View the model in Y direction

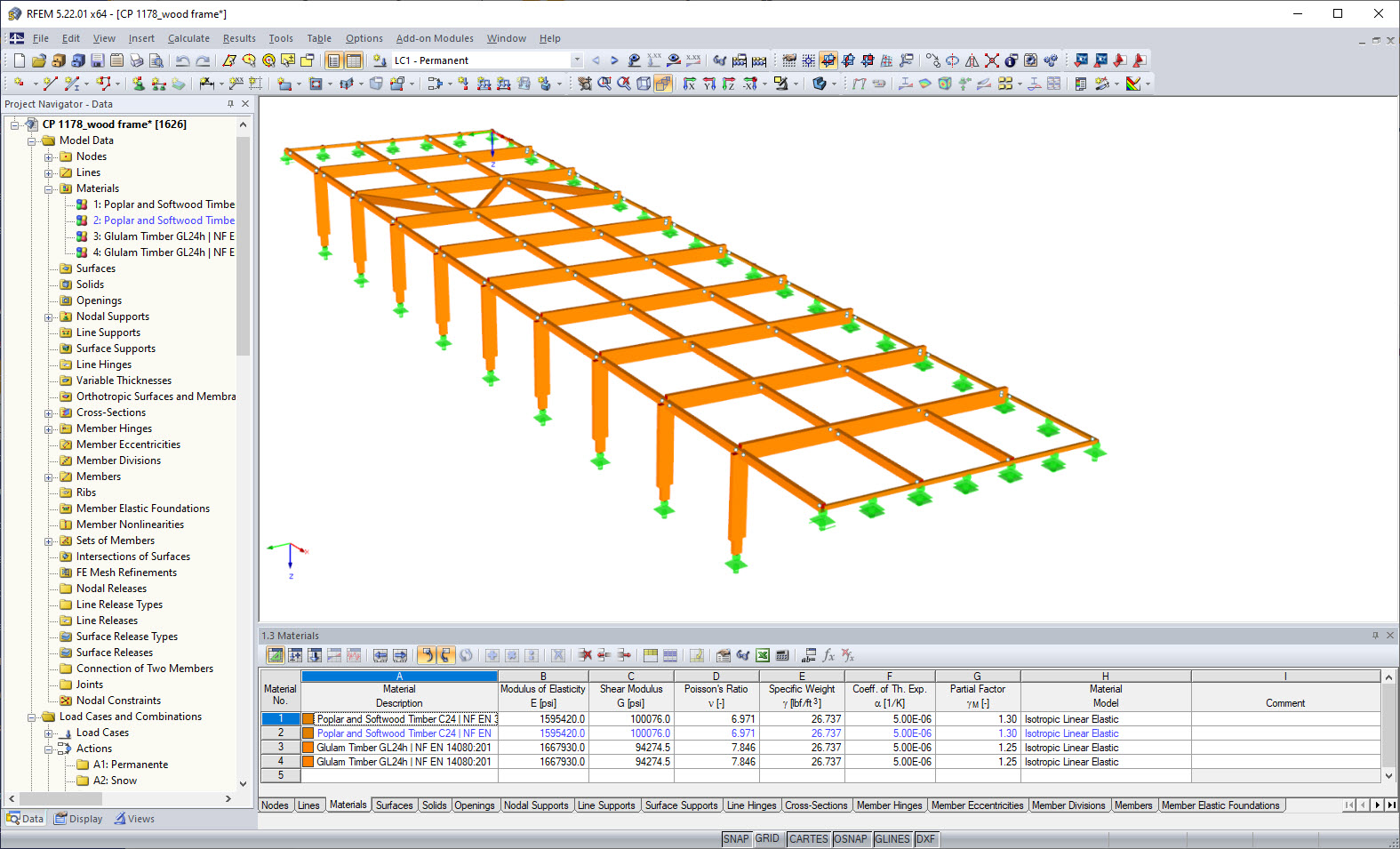tap(709, 84)
